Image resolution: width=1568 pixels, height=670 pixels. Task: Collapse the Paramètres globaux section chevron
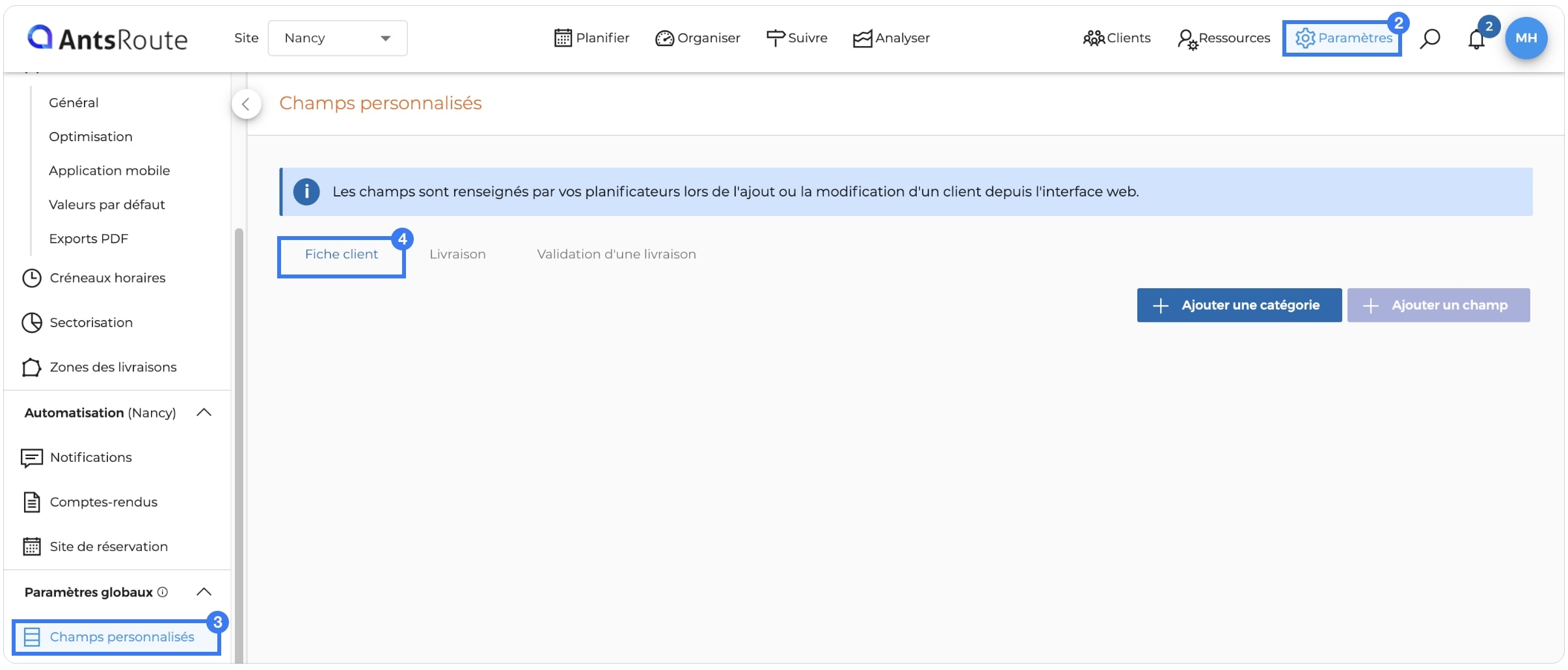pyautogui.click(x=204, y=591)
